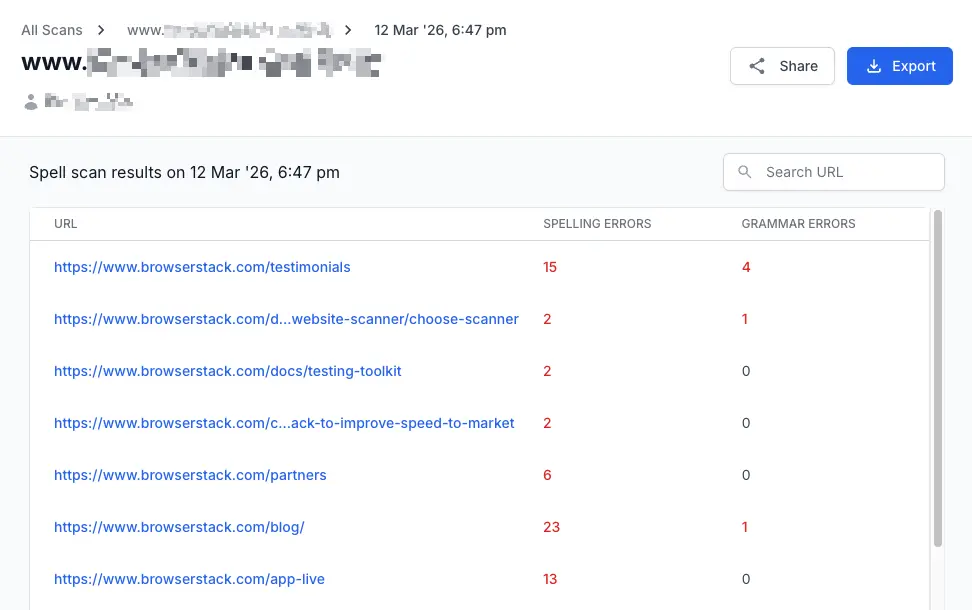Go back to All Scans breadcrumb
The height and width of the screenshot is (610, 972).
(52, 30)
